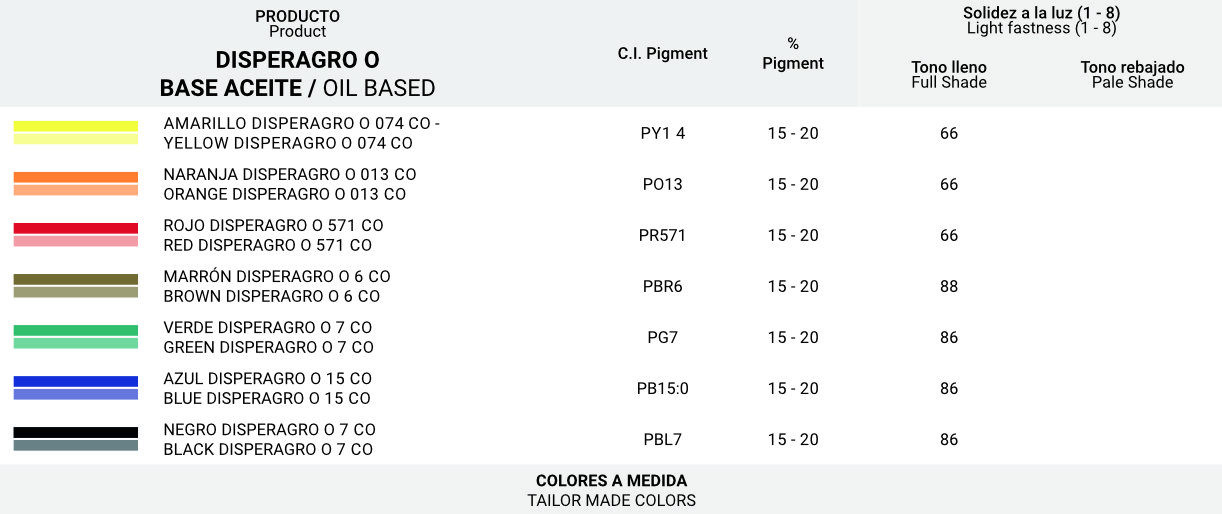Click the "DISPERAGRO O" product heading
Viewport: 1222px width, 514px height.
(297, 60)
